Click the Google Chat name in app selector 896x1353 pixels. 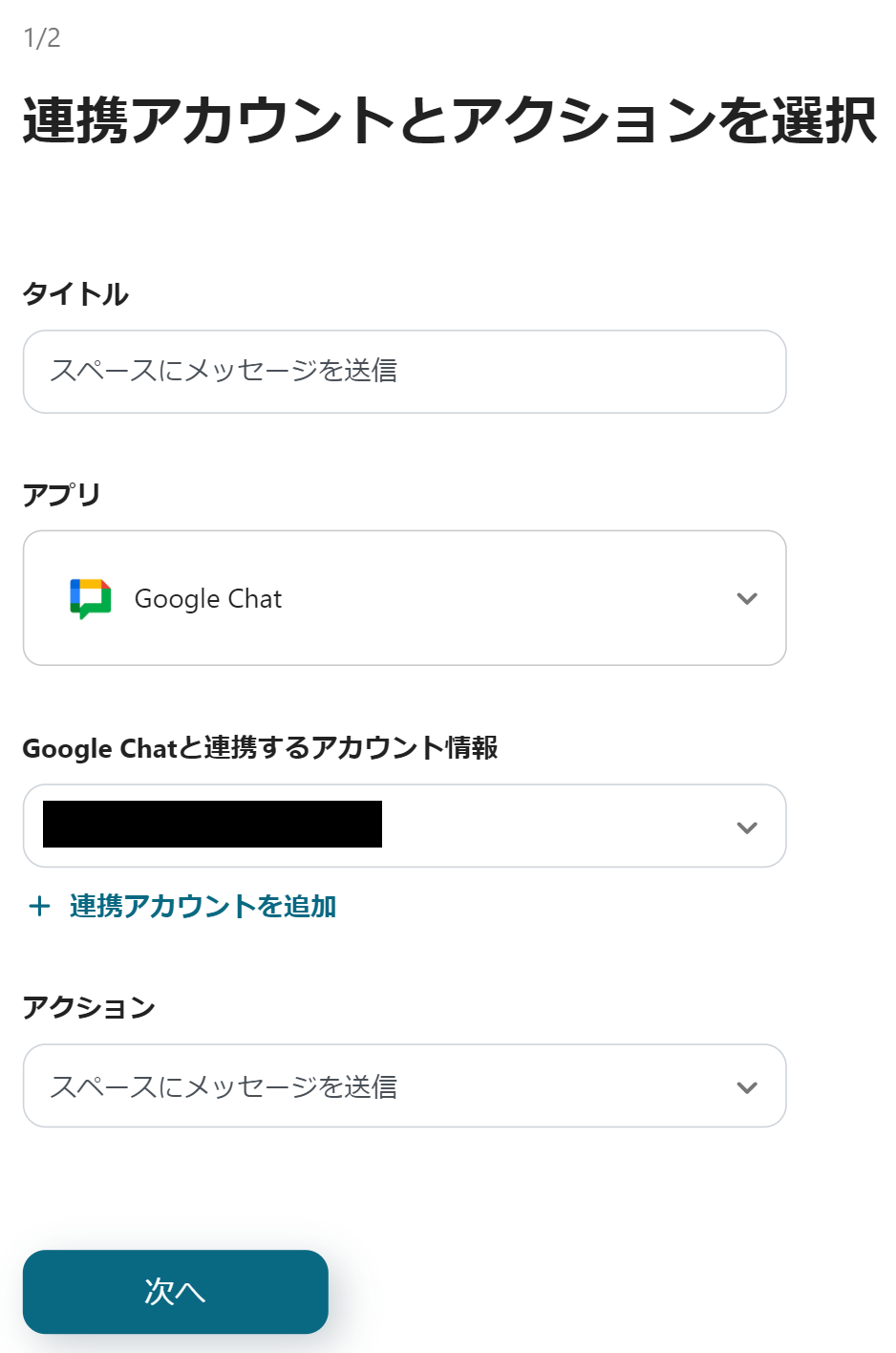pos(208,599)
